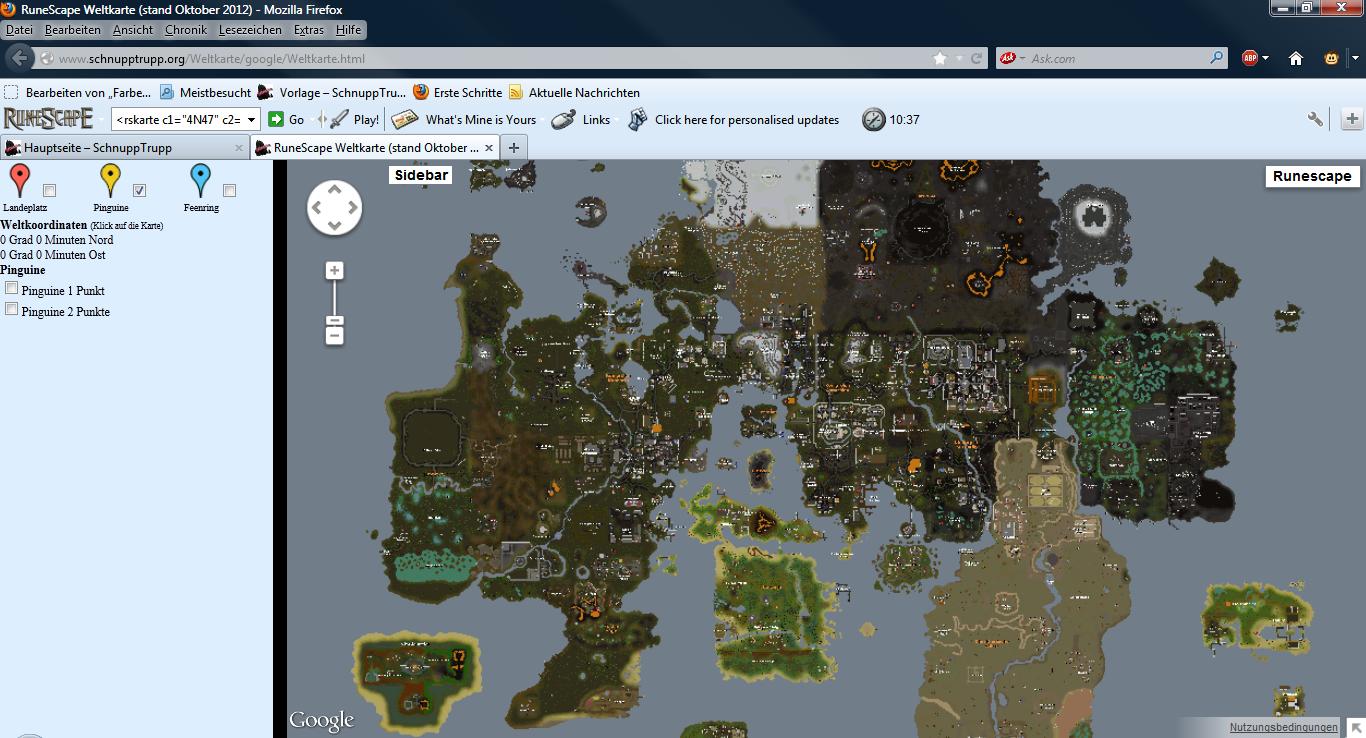Open toolbar wrench settings icon
The image size is (1366, 738).
tap(1315, 119)
